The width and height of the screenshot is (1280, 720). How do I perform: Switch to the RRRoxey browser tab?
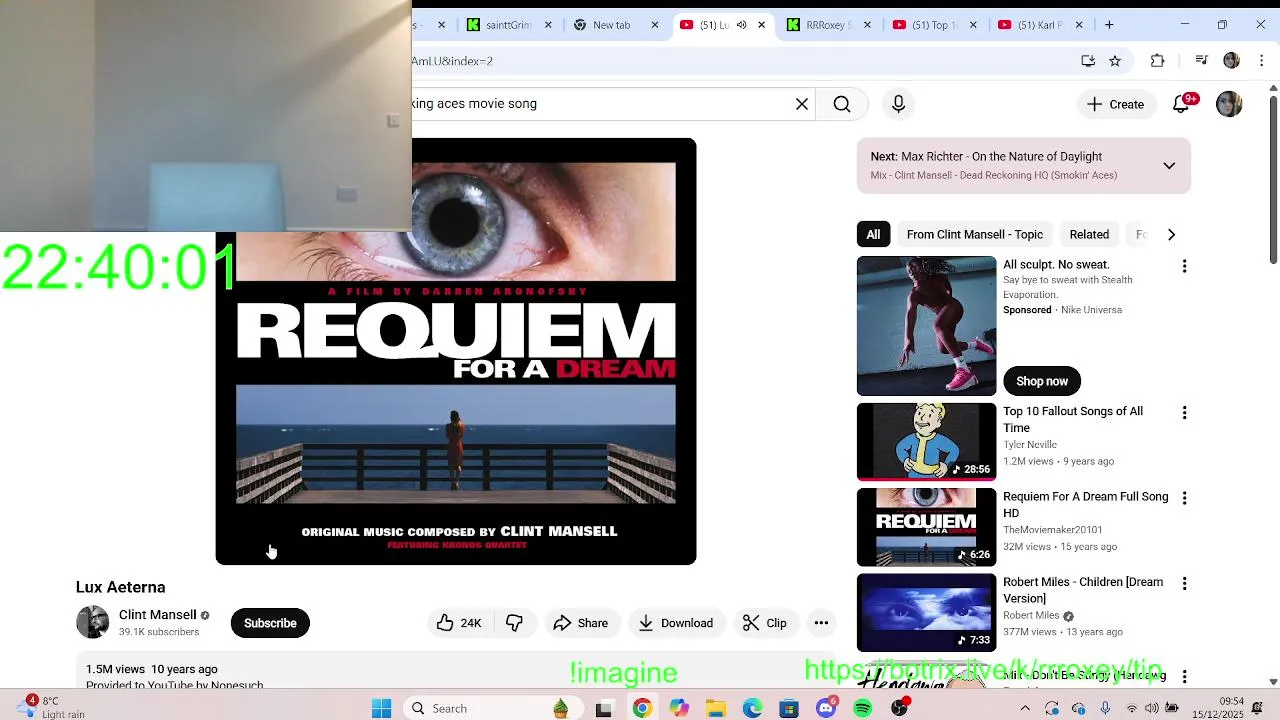828,25
